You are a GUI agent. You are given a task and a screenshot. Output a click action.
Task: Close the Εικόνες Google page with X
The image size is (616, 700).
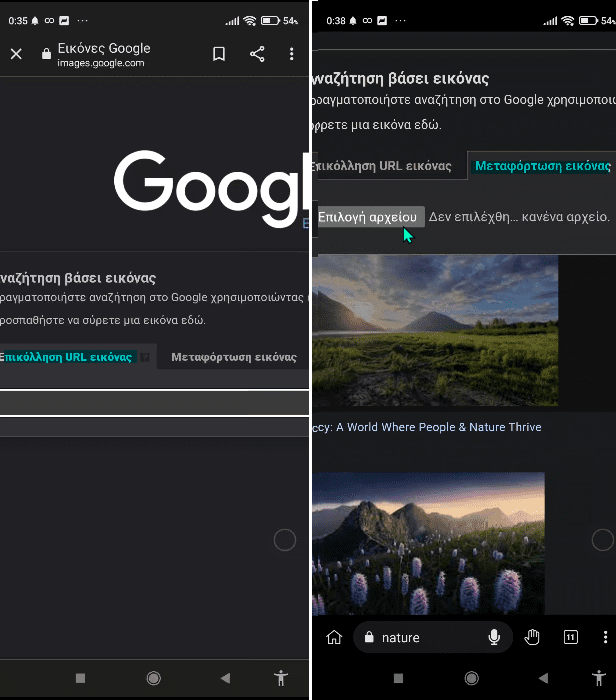[16, 54]
